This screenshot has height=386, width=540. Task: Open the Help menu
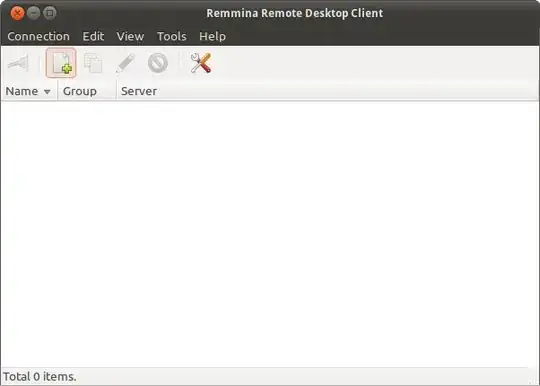point(212,36)
